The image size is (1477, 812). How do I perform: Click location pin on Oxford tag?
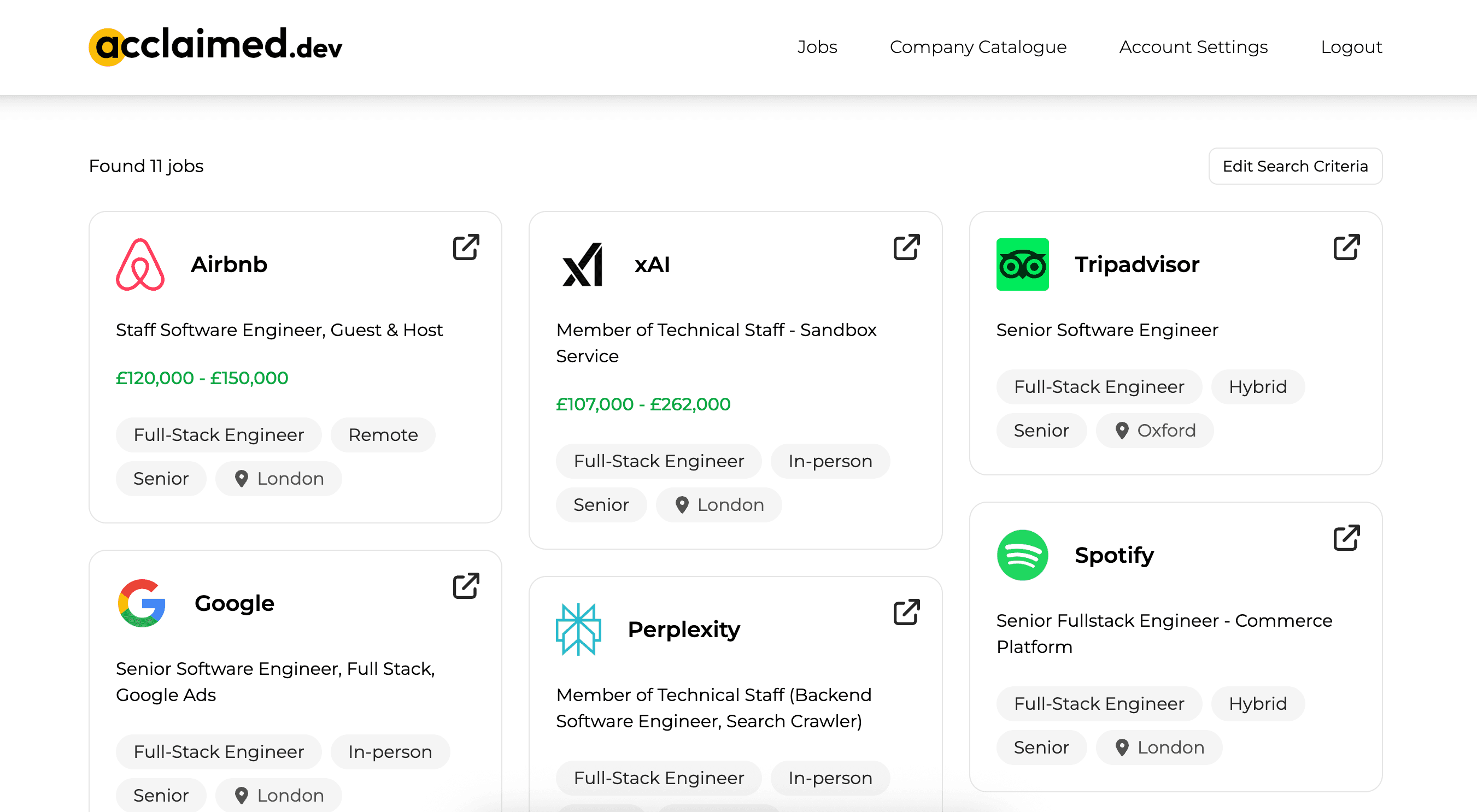[x=1122, y=431]
